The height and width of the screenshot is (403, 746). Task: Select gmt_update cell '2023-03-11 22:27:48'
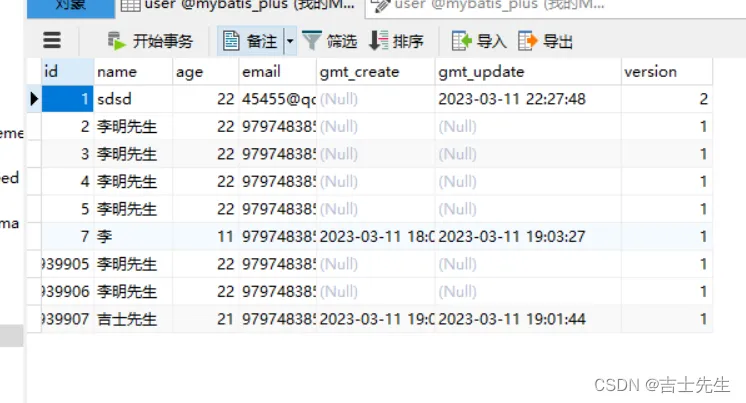point(528,99)
